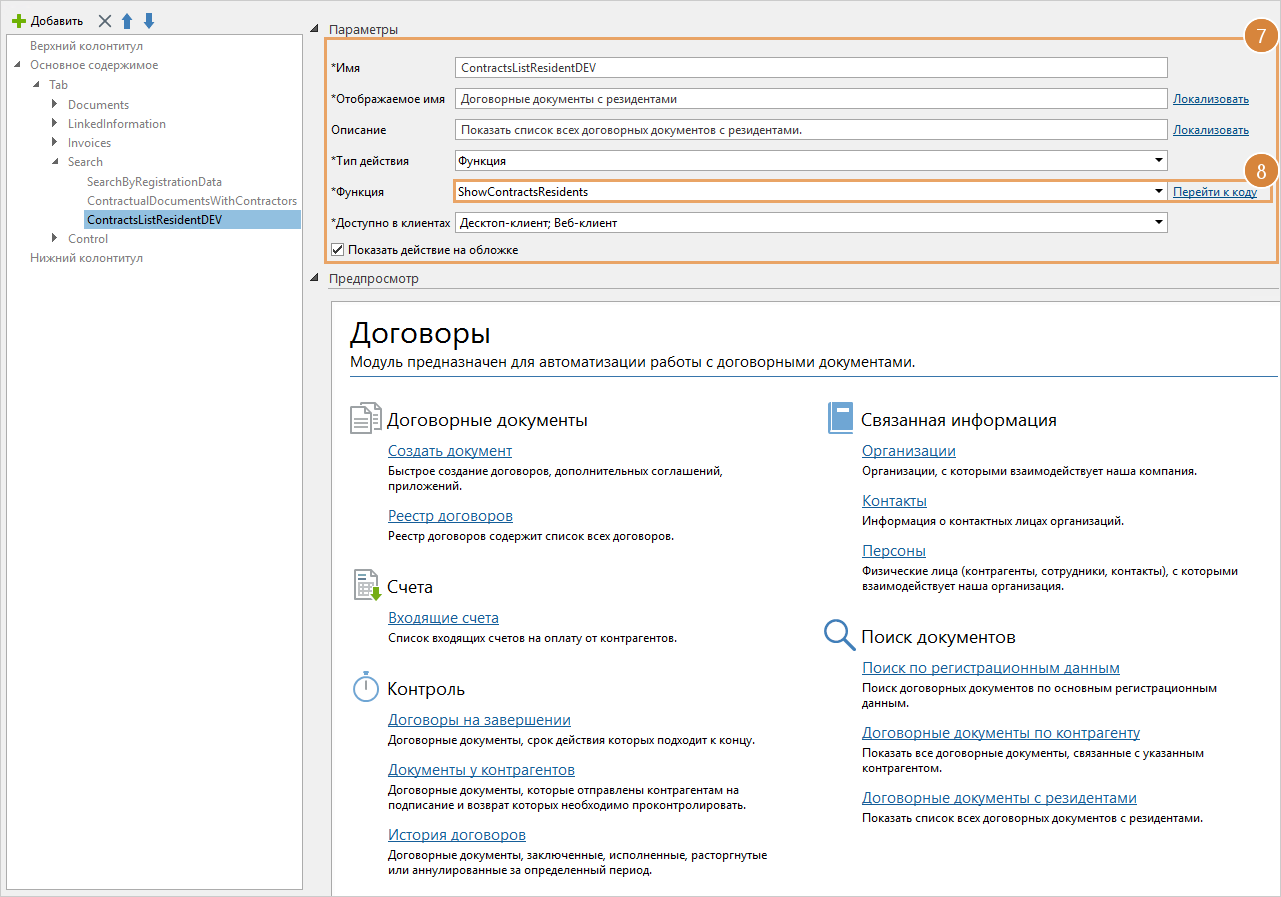Open the Тип действия dropdown

click(1158, 160)
